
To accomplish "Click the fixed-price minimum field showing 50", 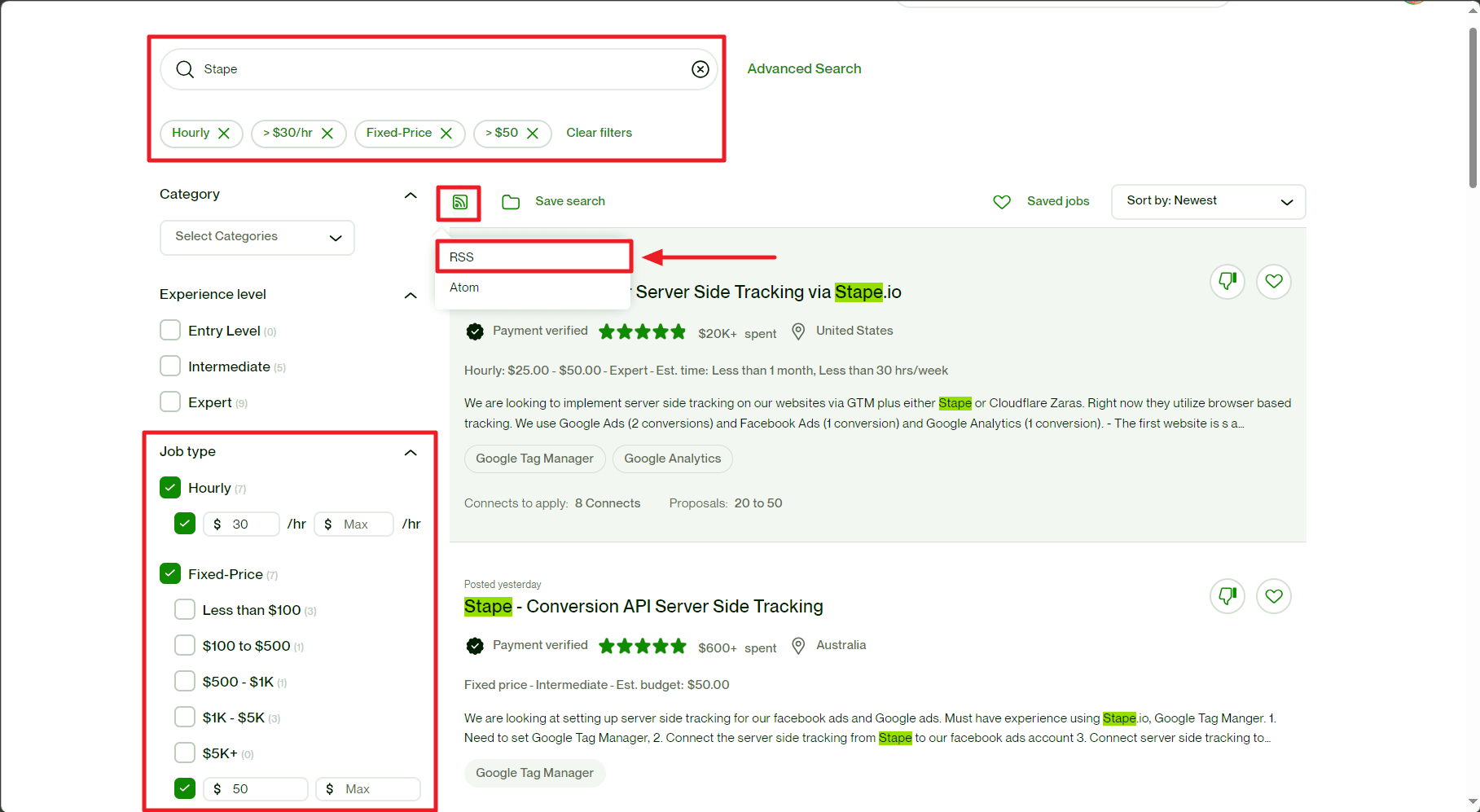I will (x=256, y=789).
